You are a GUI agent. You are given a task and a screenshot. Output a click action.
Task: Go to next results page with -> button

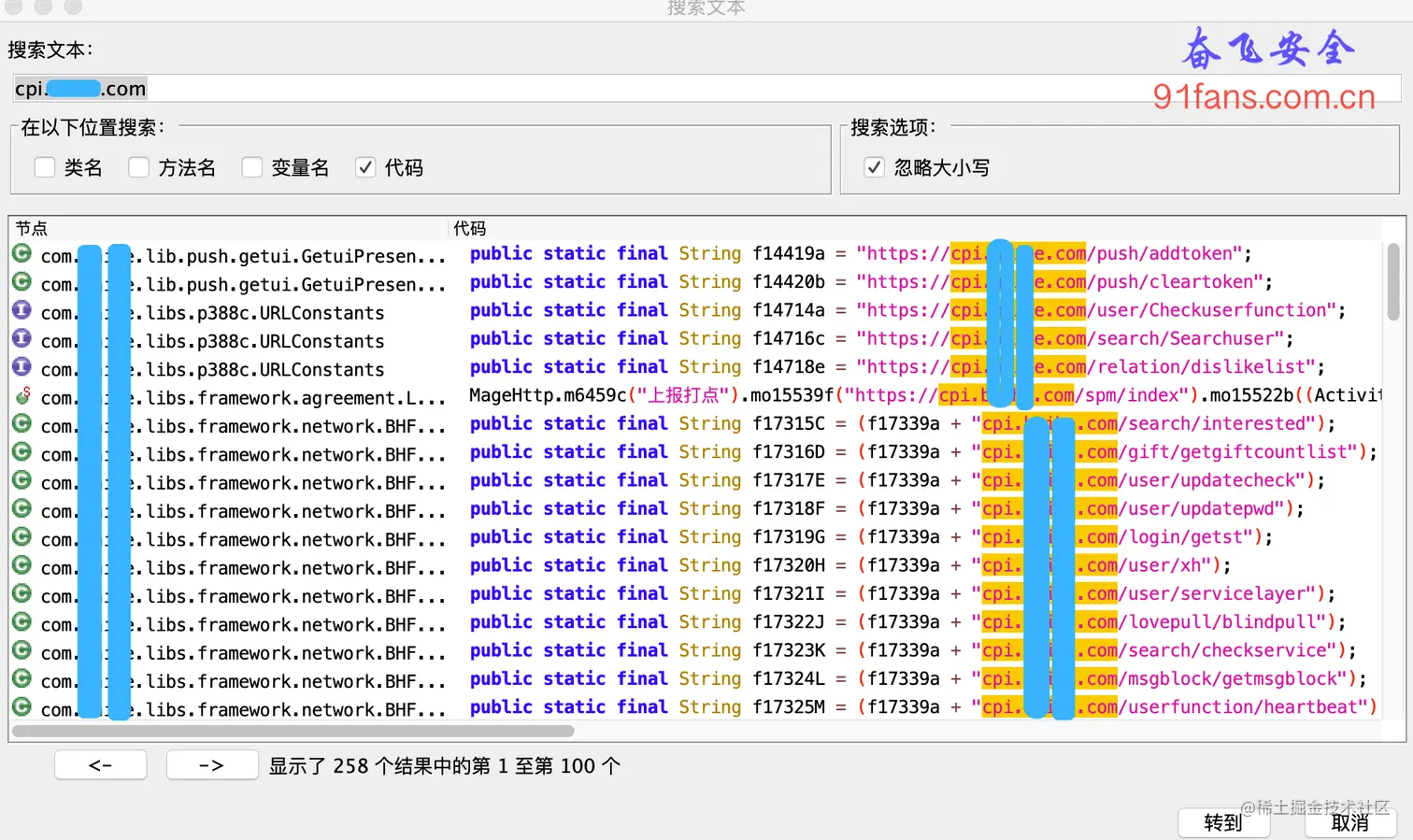pos(212,765)
